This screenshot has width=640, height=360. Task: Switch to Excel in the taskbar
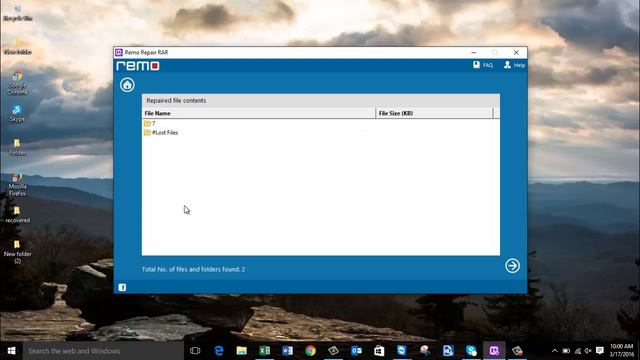pyautogui.click(x=264, y=351)
